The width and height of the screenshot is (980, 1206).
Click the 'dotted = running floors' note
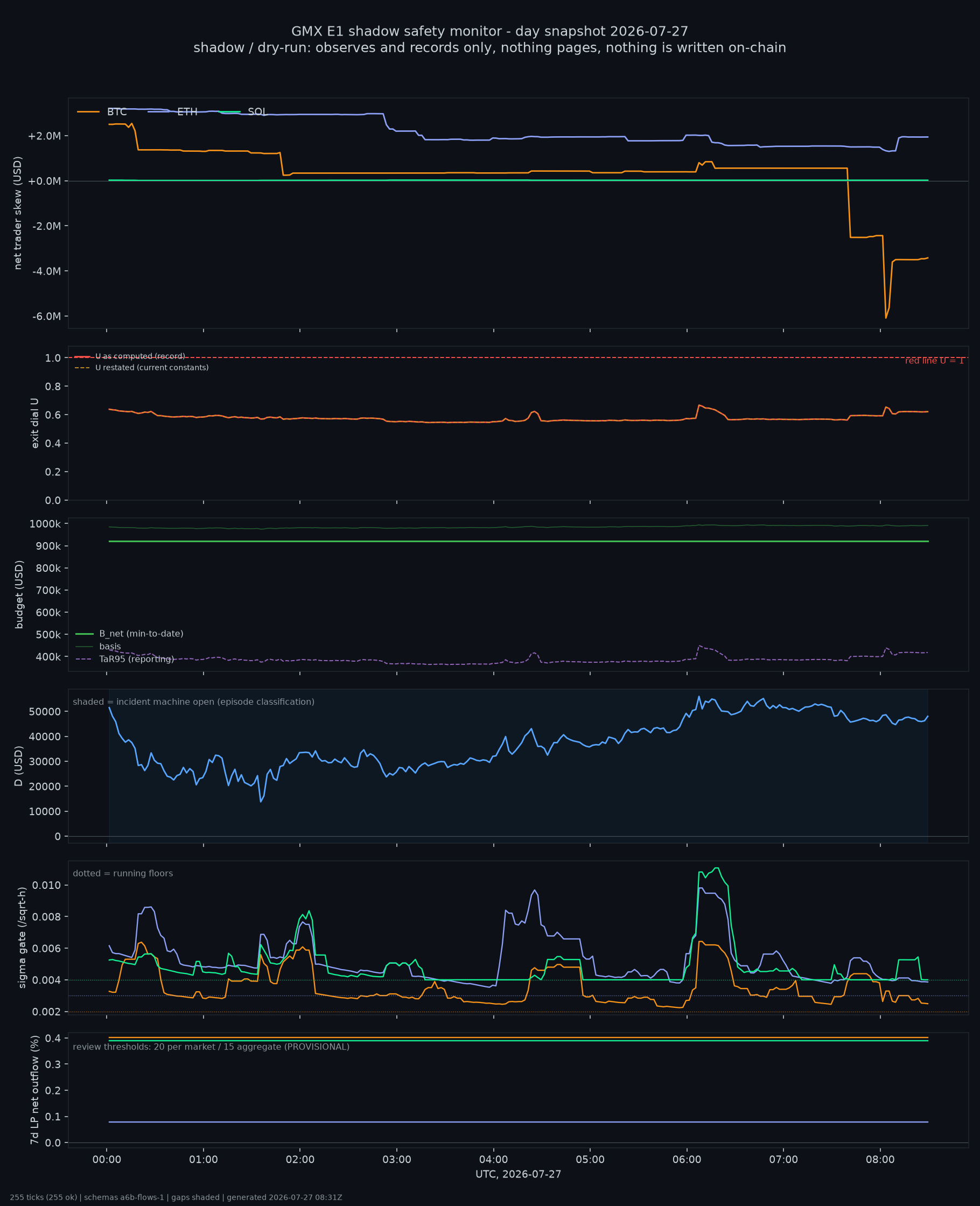tap(123, 874)
